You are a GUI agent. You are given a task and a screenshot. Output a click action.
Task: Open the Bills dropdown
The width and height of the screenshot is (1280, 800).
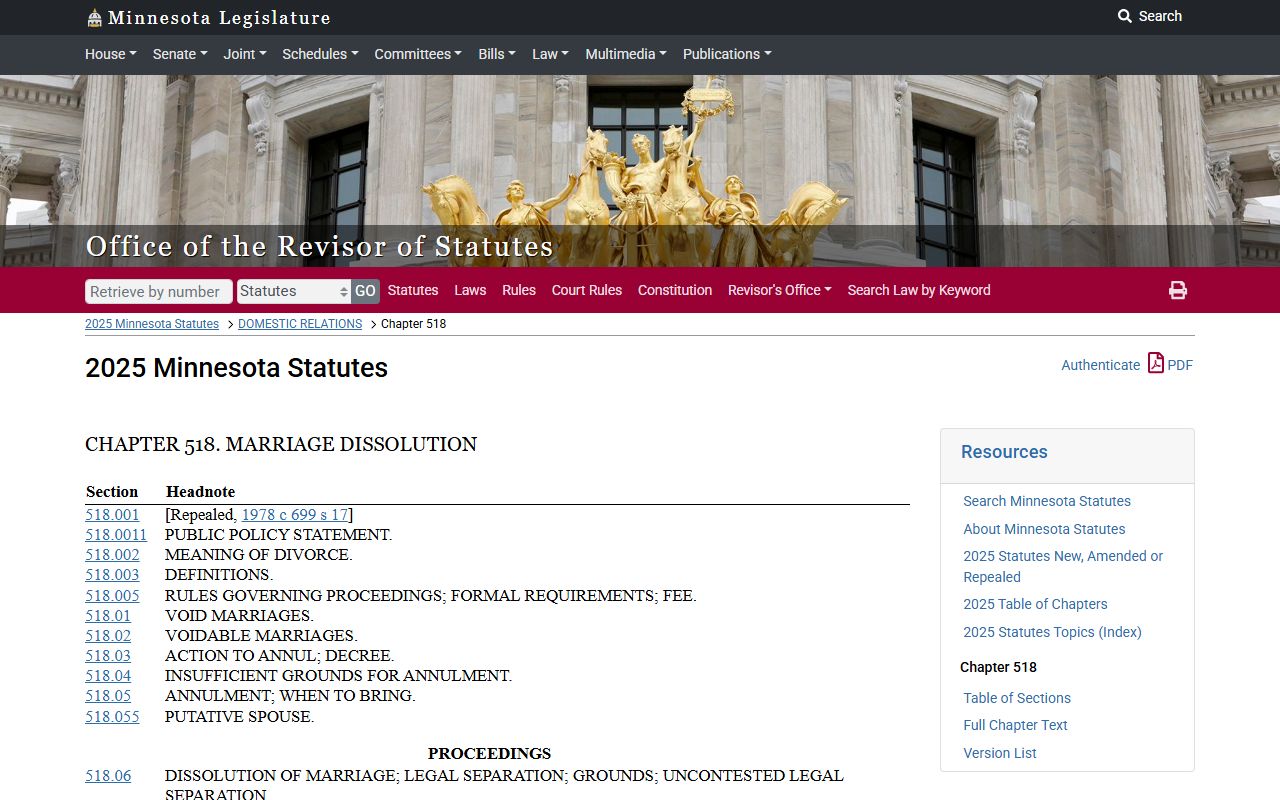tap(497, 54)
